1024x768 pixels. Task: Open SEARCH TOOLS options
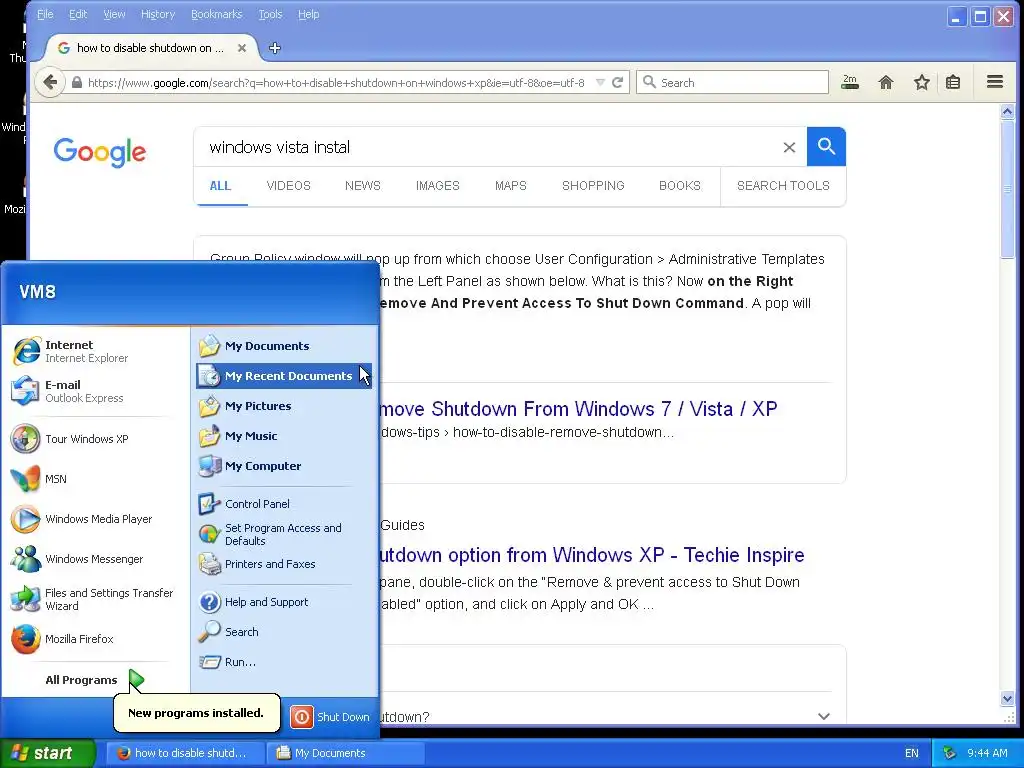point(783,185)
